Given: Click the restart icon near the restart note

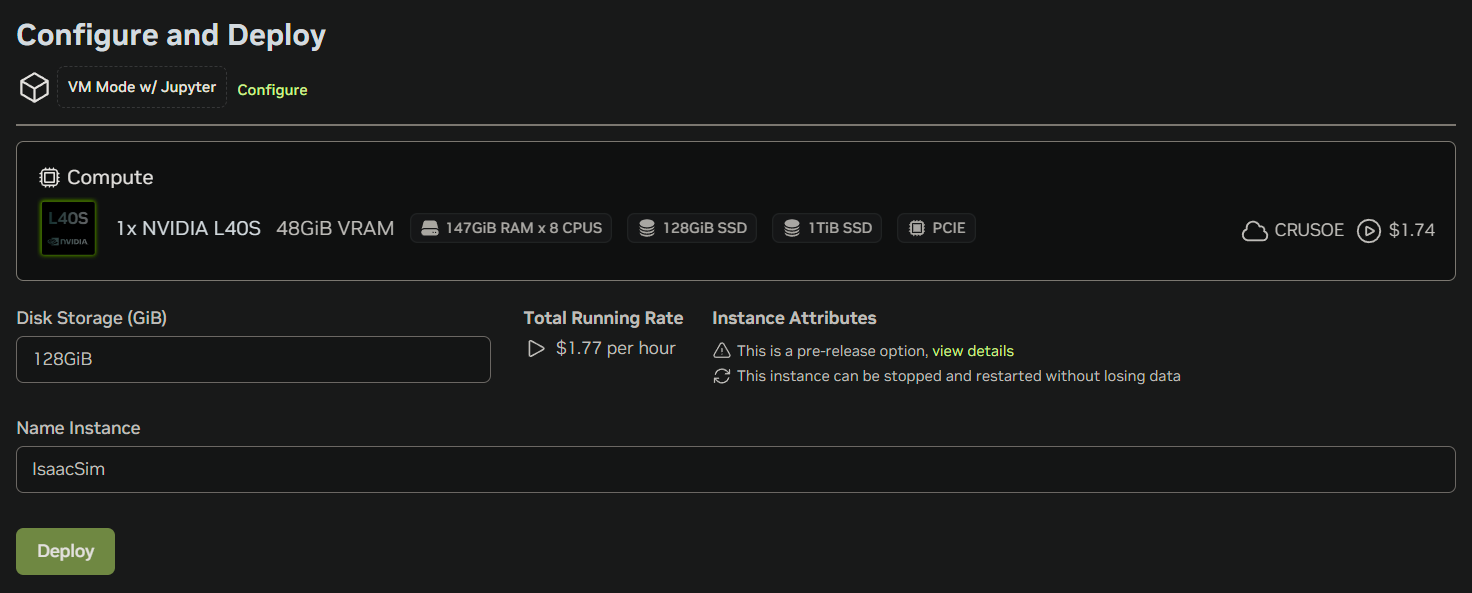Looking at the screenshot, I should (x=722, y=376).
